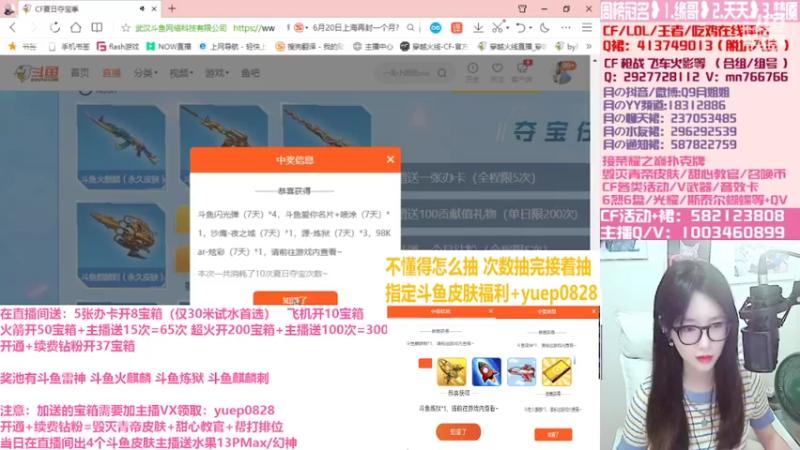Confirm the 中奖信息 dialog with 知道了
Viewport: 800px width, 450px height.
coord(295,299)
